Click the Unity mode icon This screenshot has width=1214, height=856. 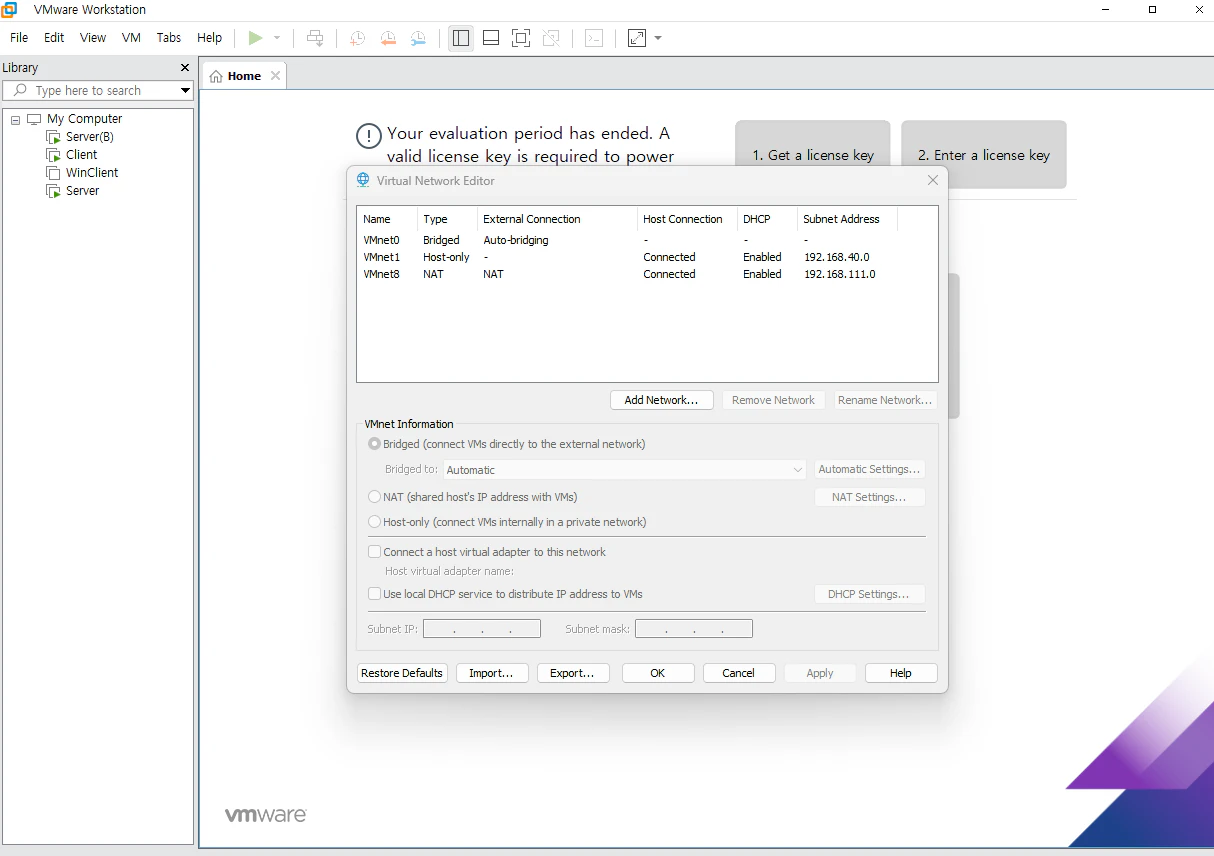tap(551, 38)
